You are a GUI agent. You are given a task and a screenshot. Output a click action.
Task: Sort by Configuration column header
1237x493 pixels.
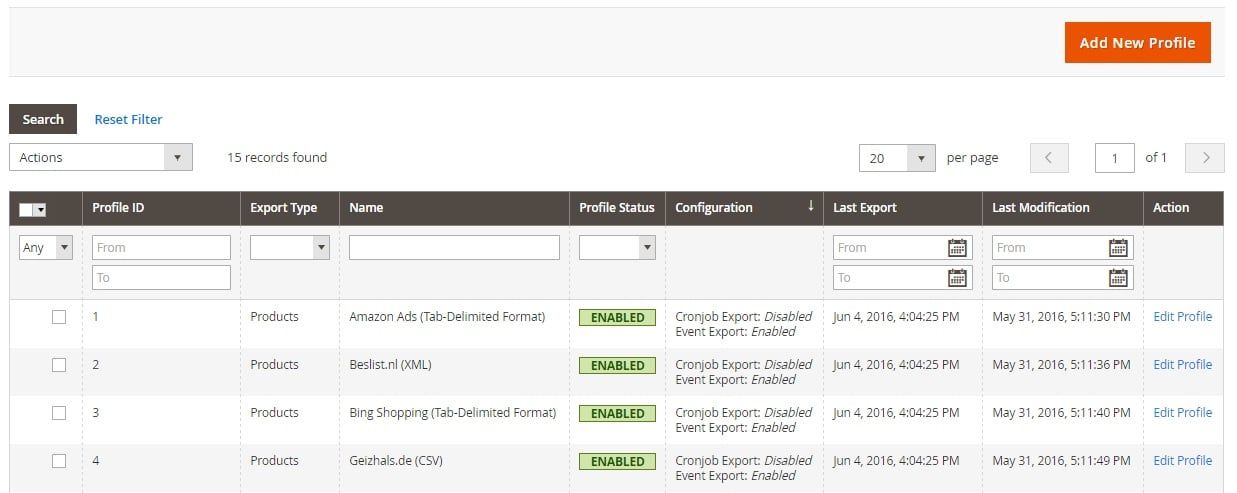point(714,208)
